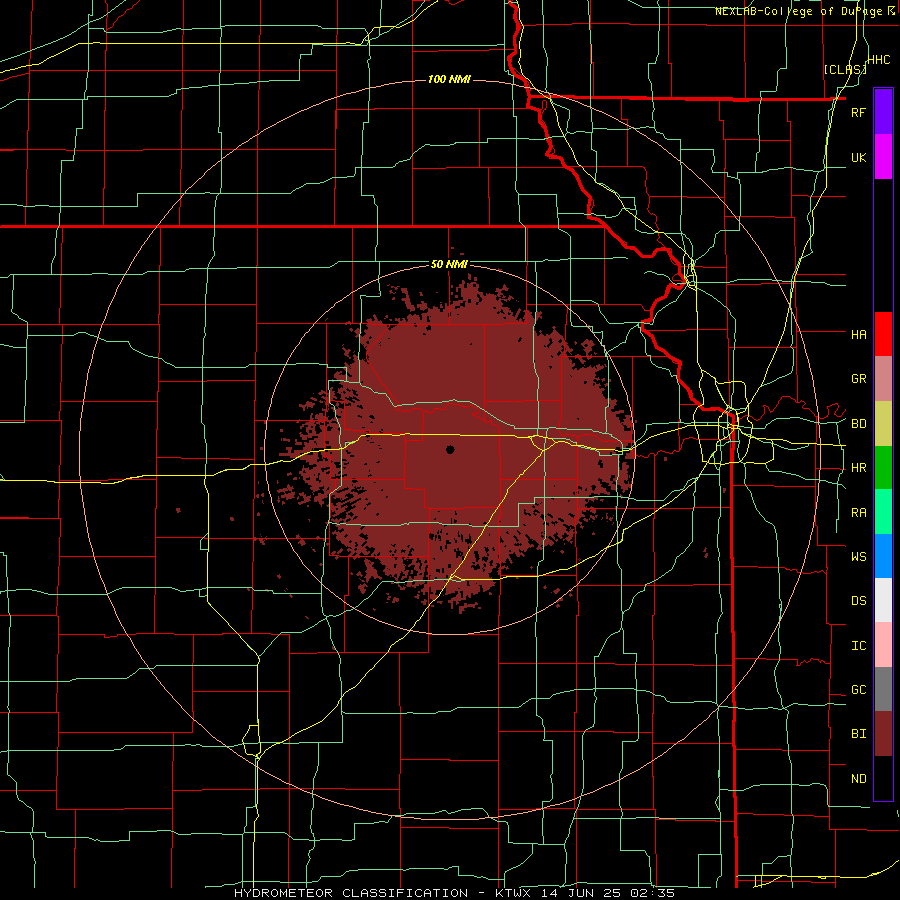Image resolution: width=900 pixels, height=900 pixels.
Task: Click the UK magenta legend swatch
Action: pos(883,157)
